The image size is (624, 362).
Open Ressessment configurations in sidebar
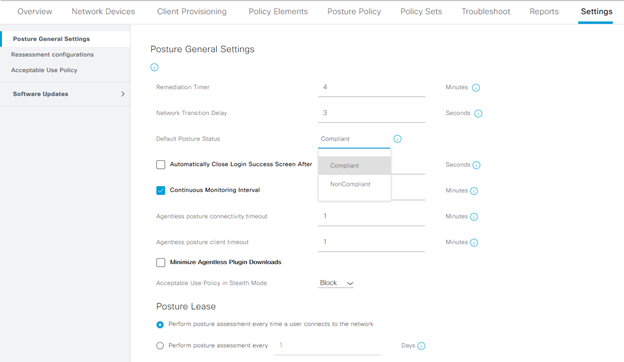pyautogui.click(x=52, y=54)
